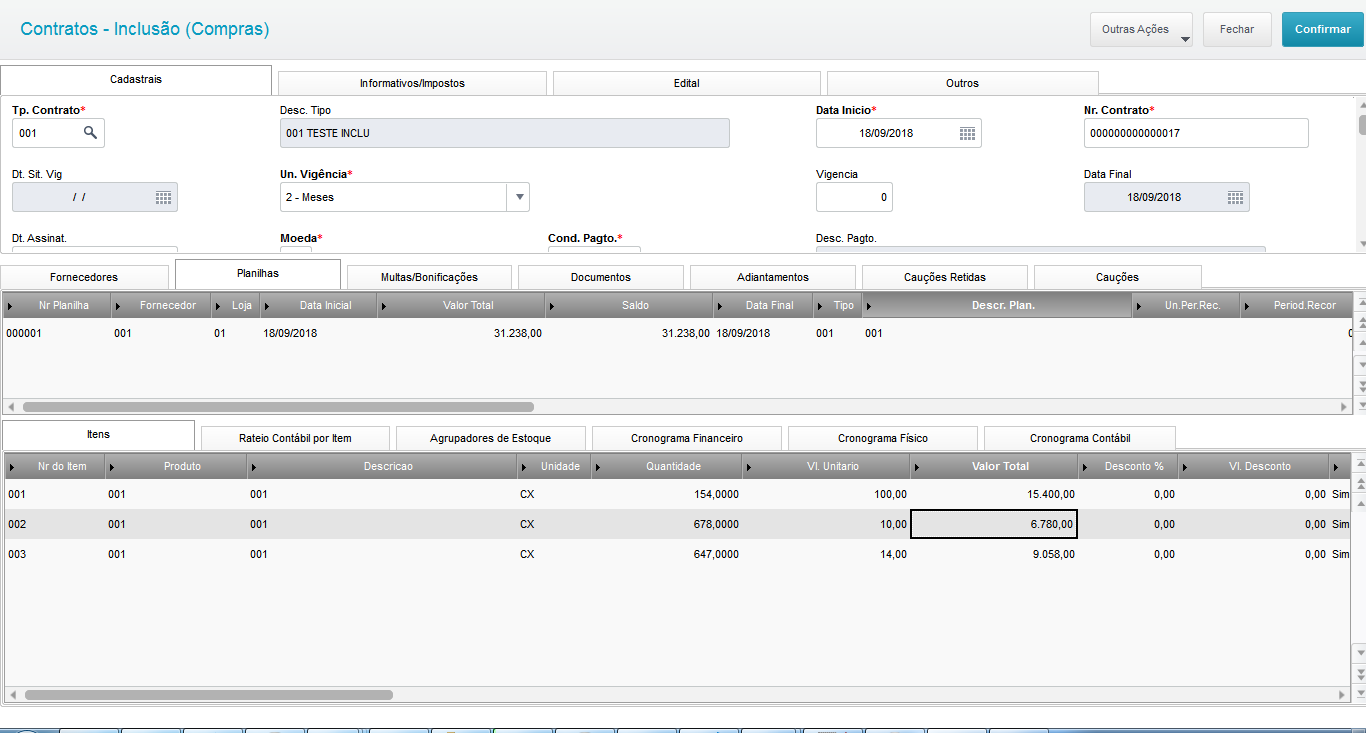Open Dt. Sit. Vig calendar icon
The width and height of the screenshot is (1366, 733).
(x=163, y=197)
